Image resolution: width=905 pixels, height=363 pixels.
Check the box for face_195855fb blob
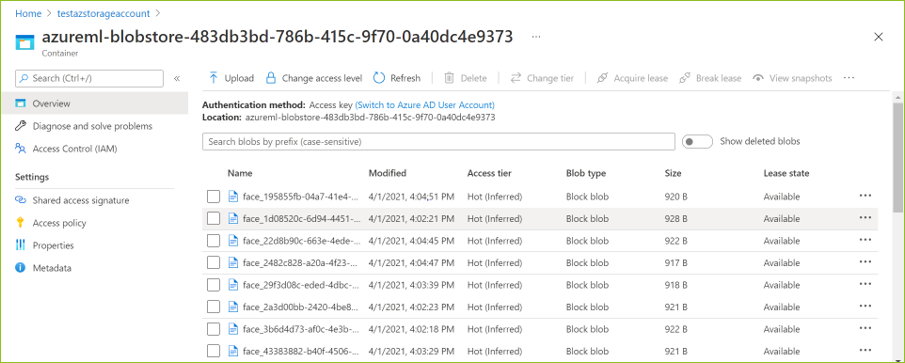pos(214,197)
